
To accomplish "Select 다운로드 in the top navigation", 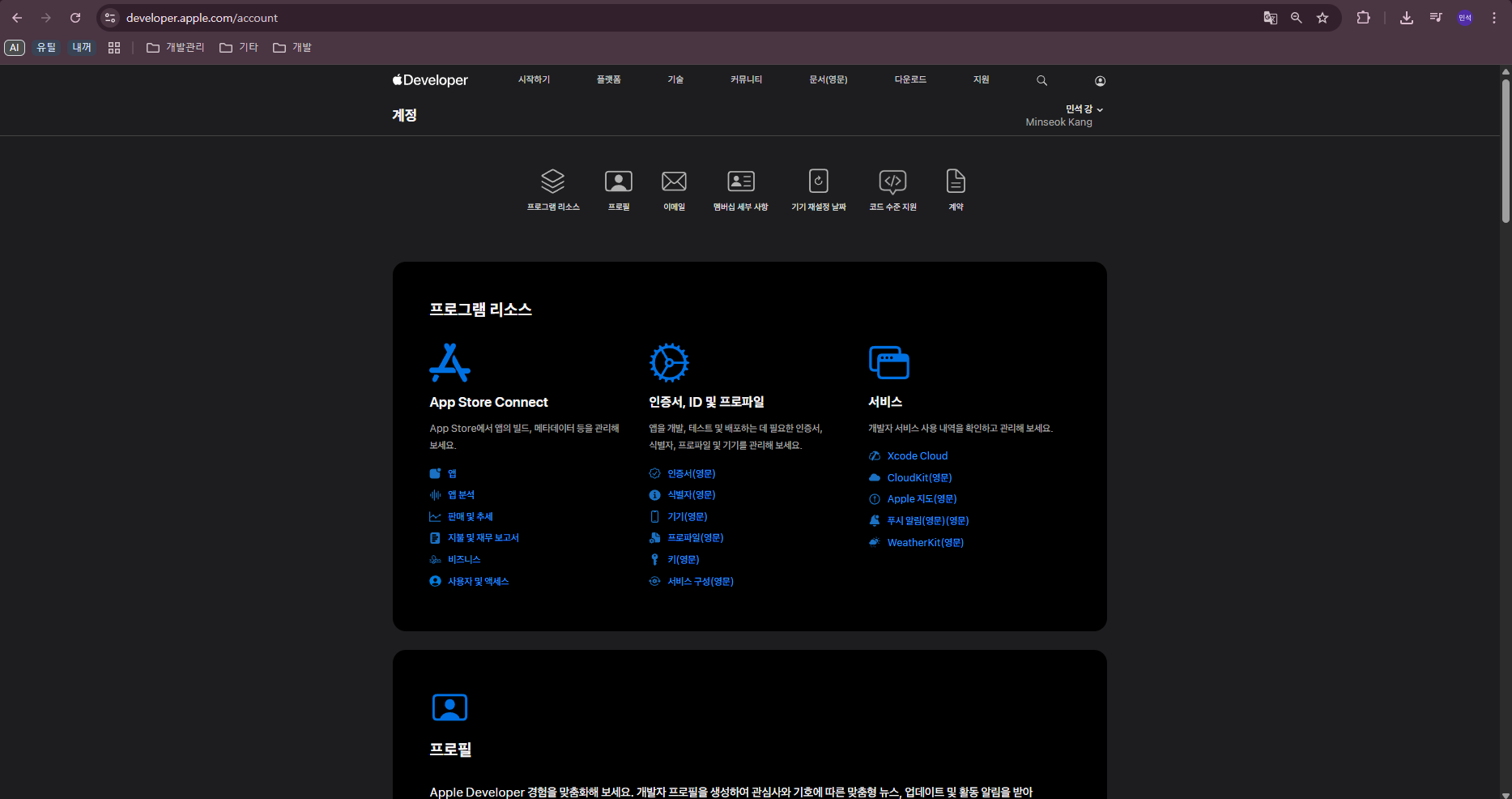I will (x=910, y=79).
